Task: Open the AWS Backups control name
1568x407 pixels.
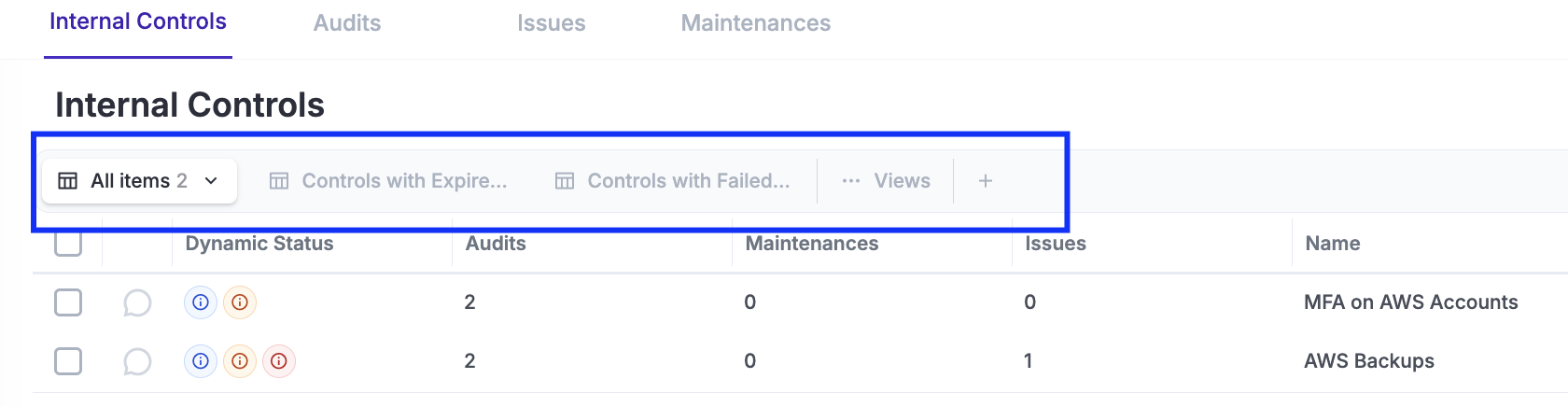Action: pos(1369,361)
